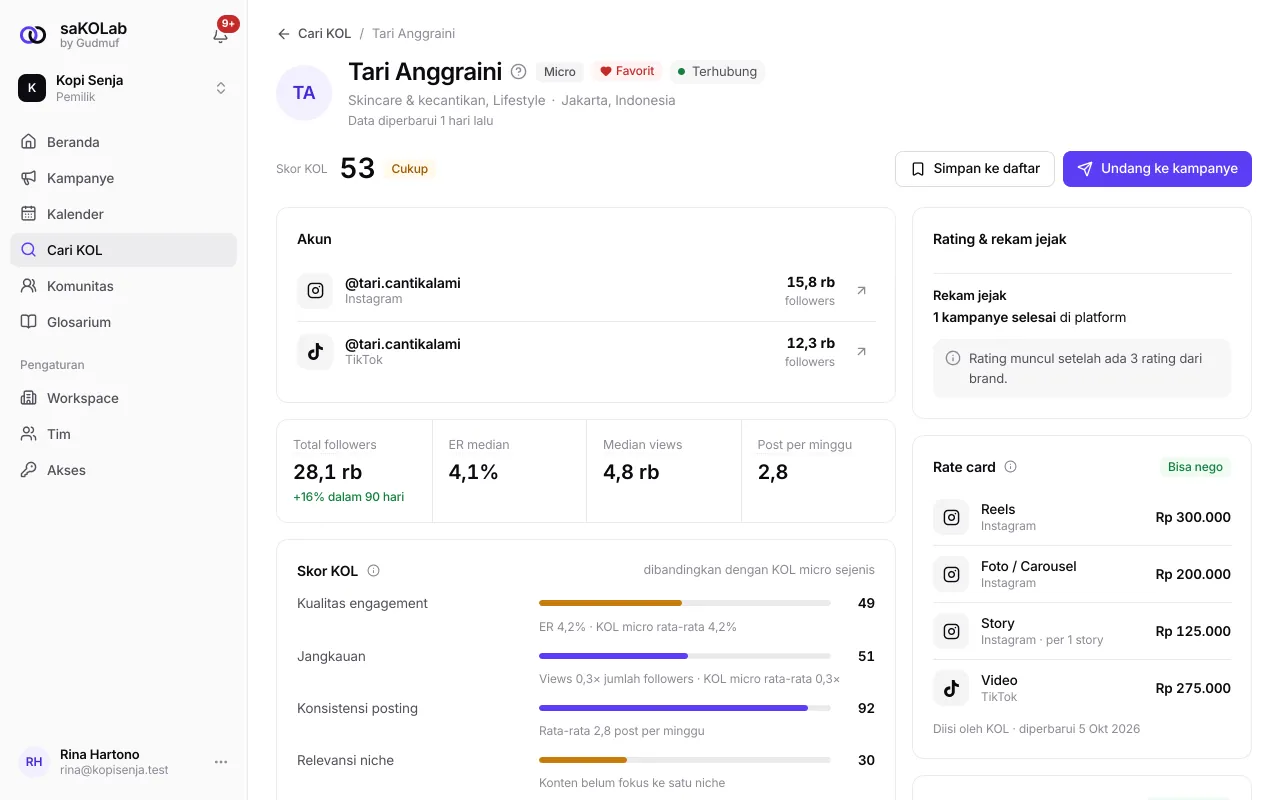Open the Instagram profile external link arrow

tap(862, 291)
